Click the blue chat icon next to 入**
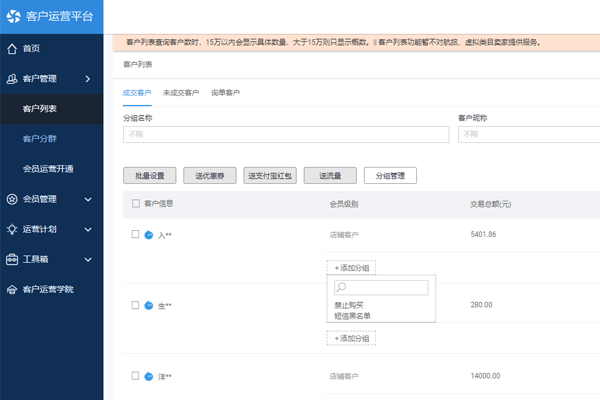The image size is (600, 400). coord(149,235)
